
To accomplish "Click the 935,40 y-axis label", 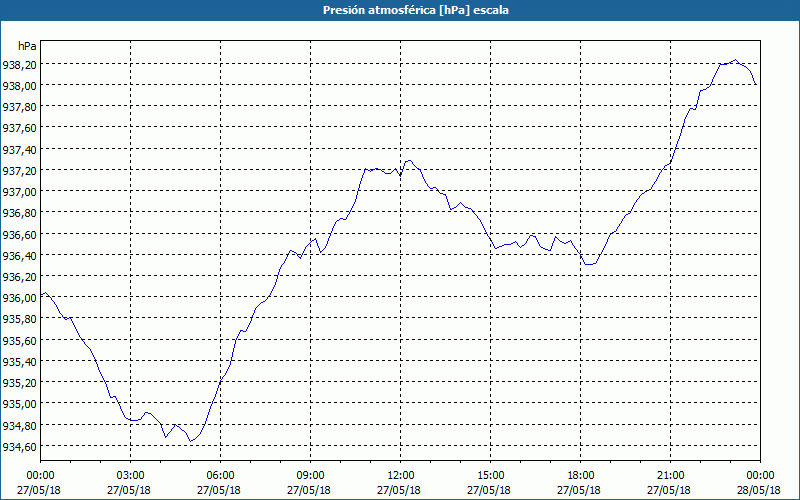I will click(x=19, y=361).
